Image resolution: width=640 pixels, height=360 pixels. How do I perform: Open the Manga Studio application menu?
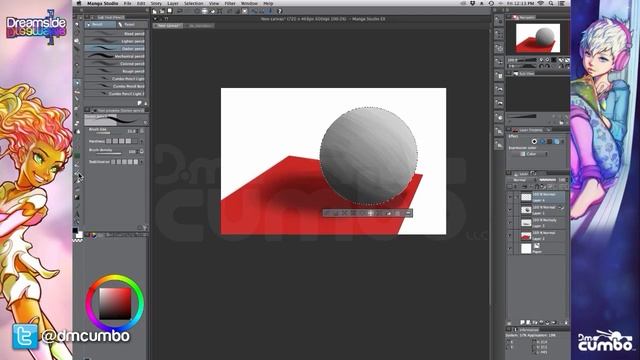[x=103, y=3]
